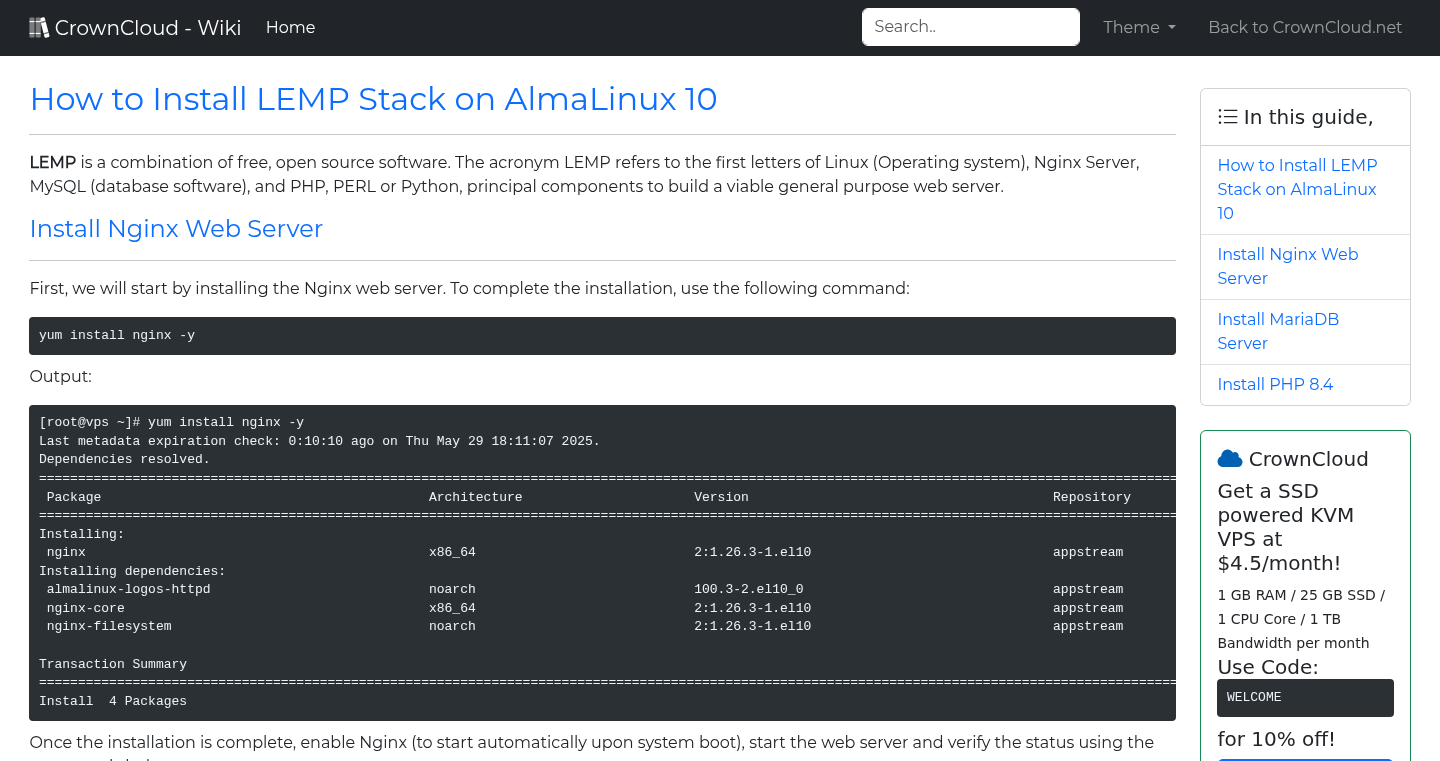Select the 'Install Nginx Web Server' section heading

pos(176,229)
